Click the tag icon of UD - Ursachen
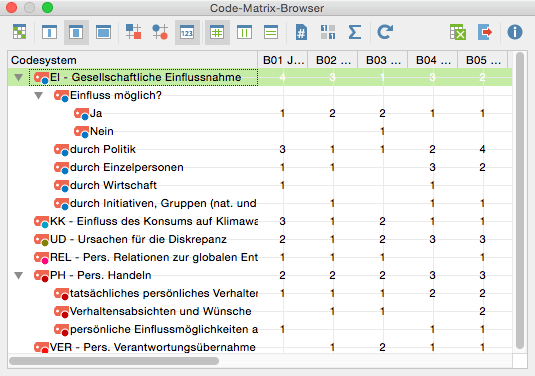This screenshot has width=535, height=376. pos(41,240)
